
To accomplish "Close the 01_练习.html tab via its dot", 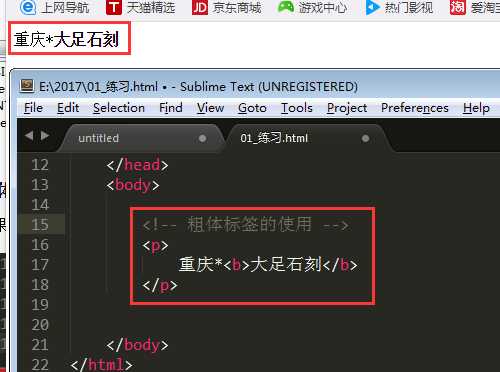I will [365, 138].
